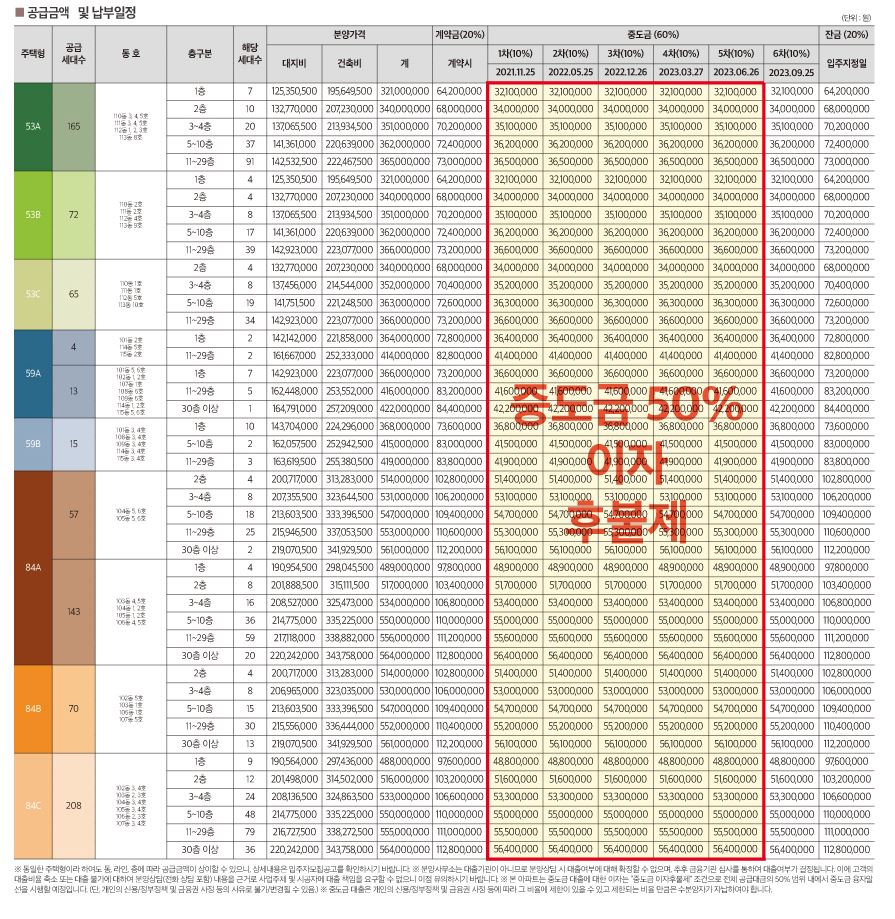
Task: Click the 53A housing type cell
Action: click(x=33, y=127)
